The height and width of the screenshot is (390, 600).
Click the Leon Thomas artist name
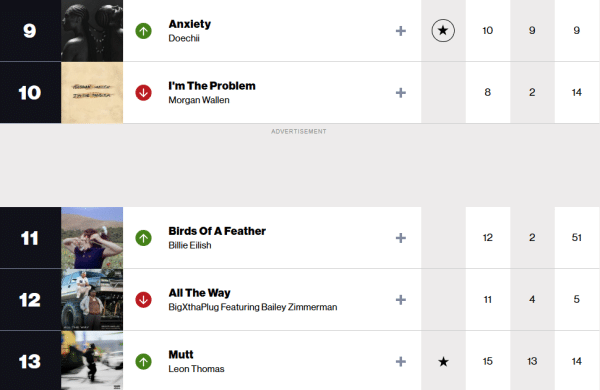click(196, 369)
